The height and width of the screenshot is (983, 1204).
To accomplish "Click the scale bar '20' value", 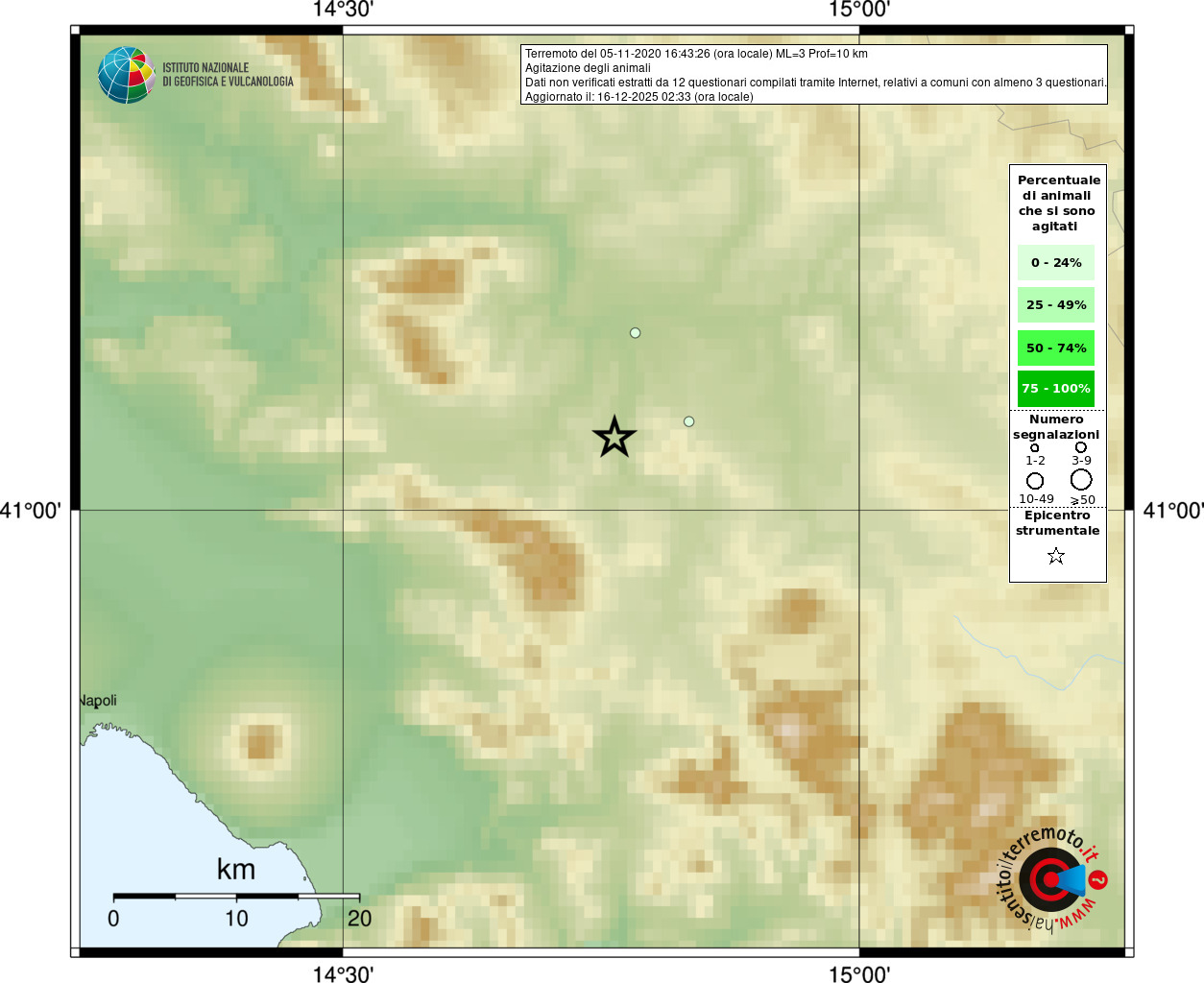I will tap(359, 919).
